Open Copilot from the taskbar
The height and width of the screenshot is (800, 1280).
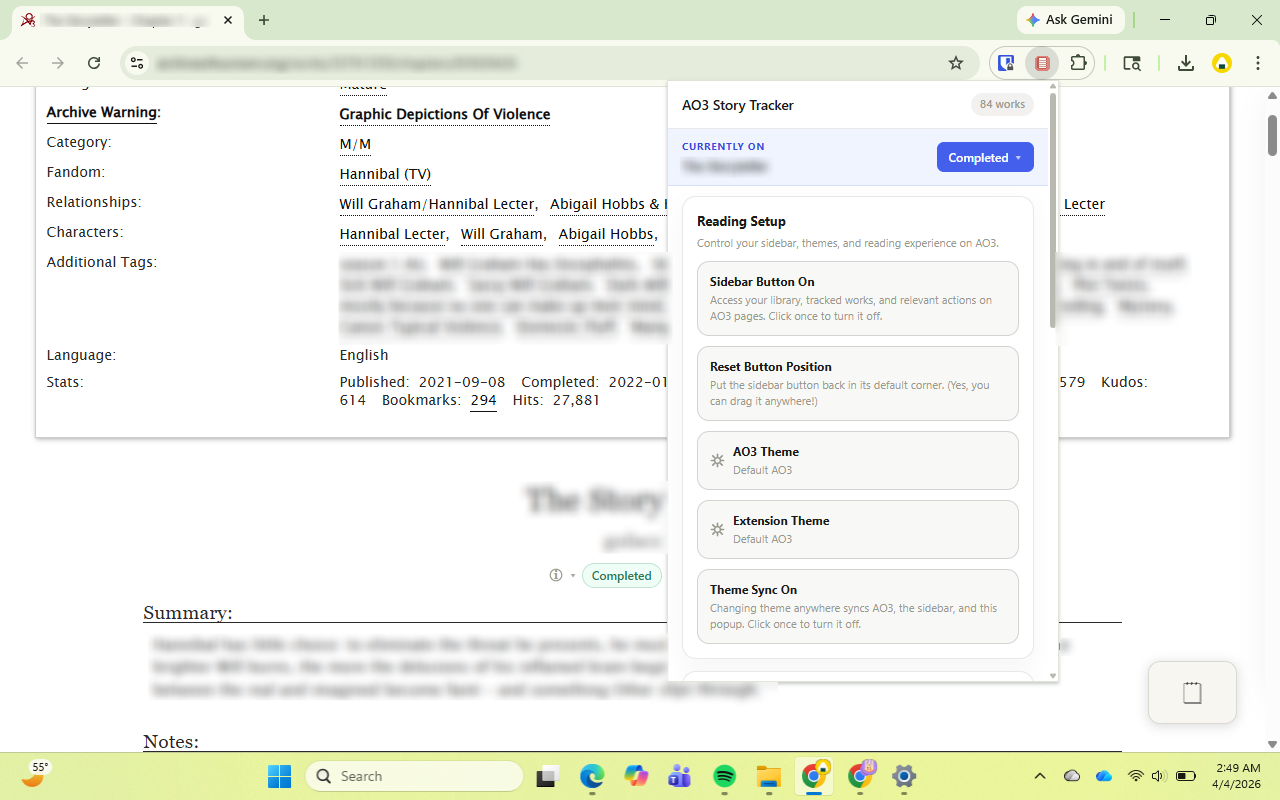(x=636, y=776)
